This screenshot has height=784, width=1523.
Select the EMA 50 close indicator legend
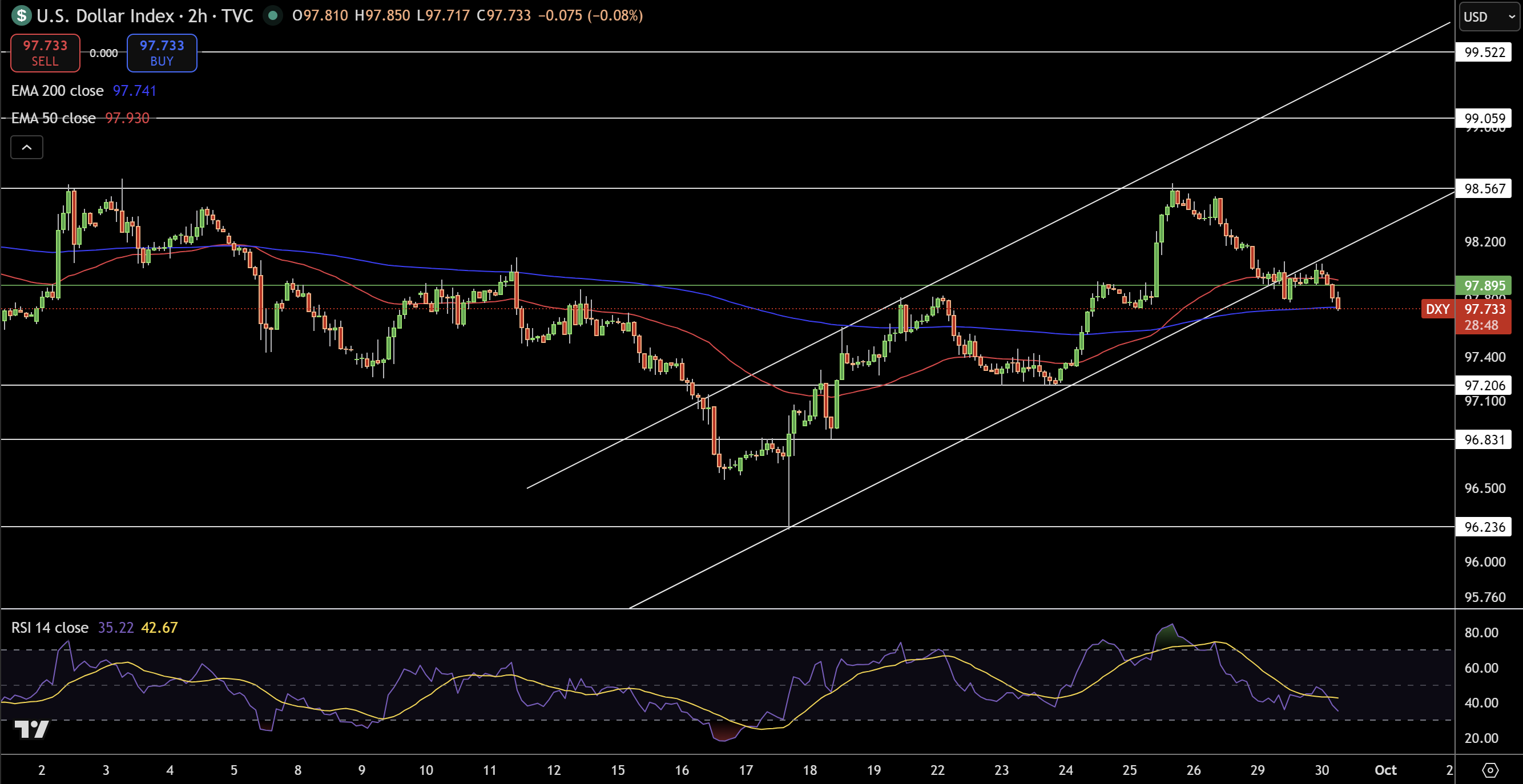coord(53,118)
